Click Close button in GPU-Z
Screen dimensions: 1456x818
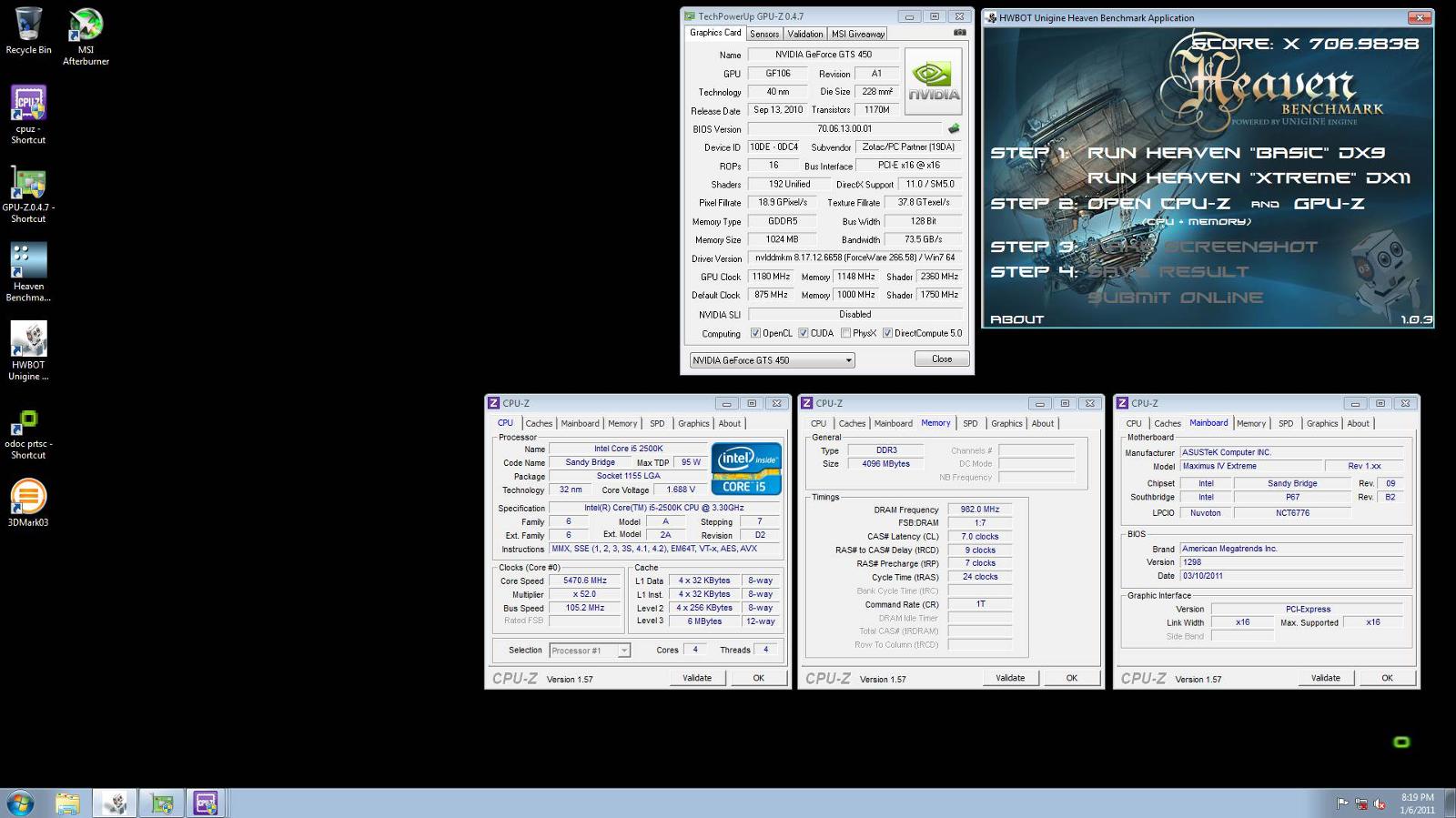click(942, 359)
